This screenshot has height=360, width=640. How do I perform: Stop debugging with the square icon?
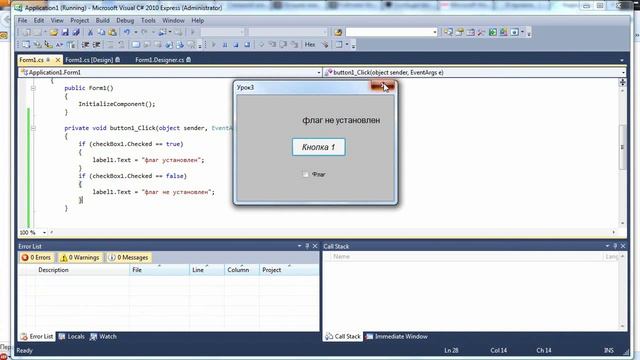(236, 45)
